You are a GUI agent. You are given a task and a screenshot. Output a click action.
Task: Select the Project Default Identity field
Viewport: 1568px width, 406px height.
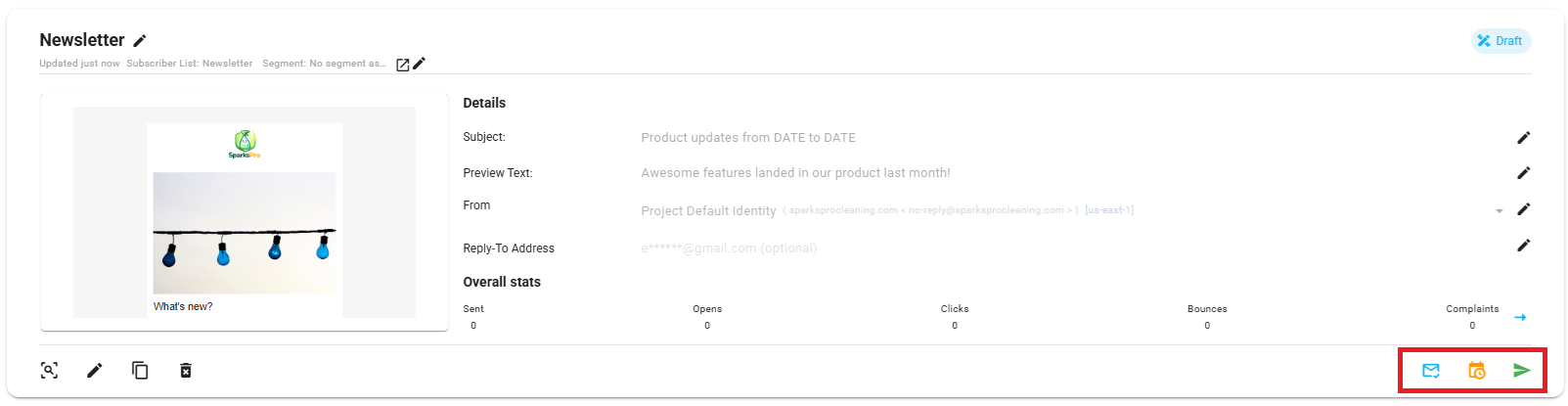tap(708, 211)
